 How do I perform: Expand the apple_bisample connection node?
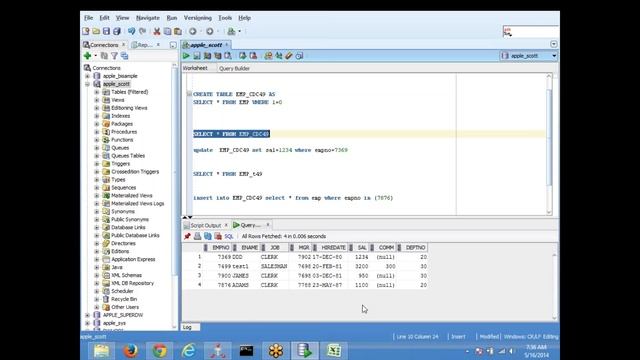[87, 76]
